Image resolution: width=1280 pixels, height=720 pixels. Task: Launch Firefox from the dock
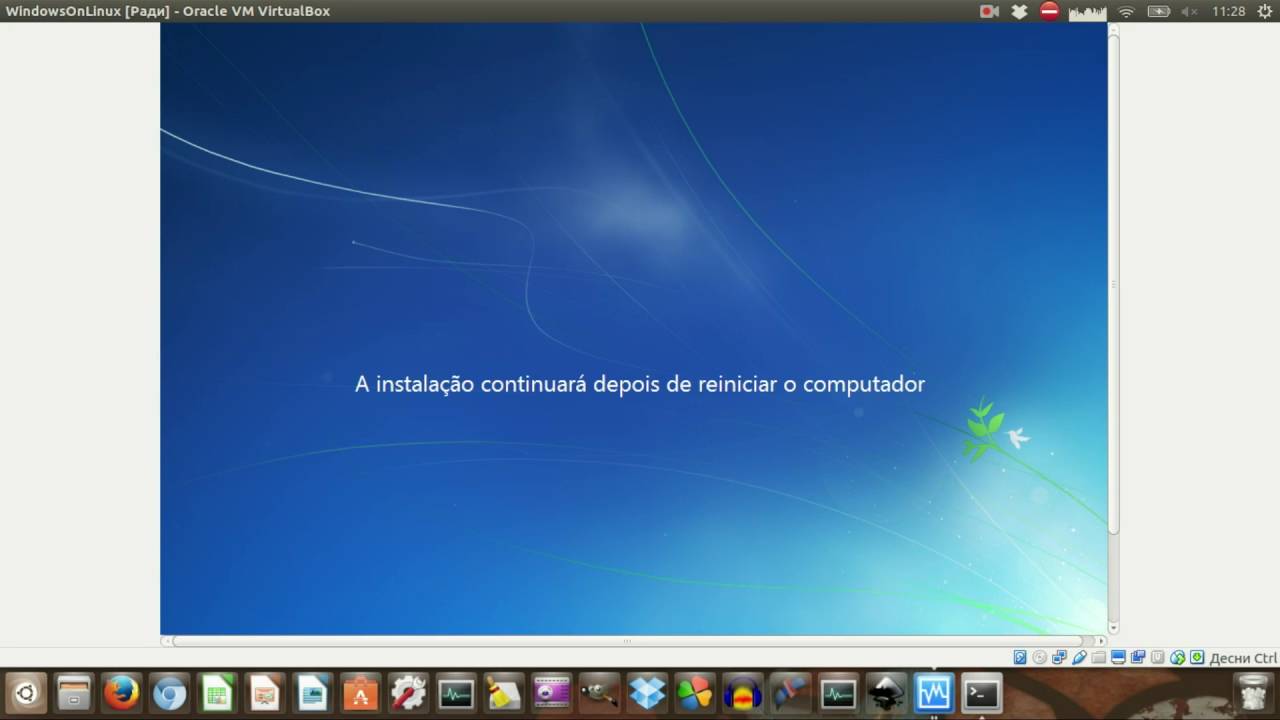pos(122,692)
